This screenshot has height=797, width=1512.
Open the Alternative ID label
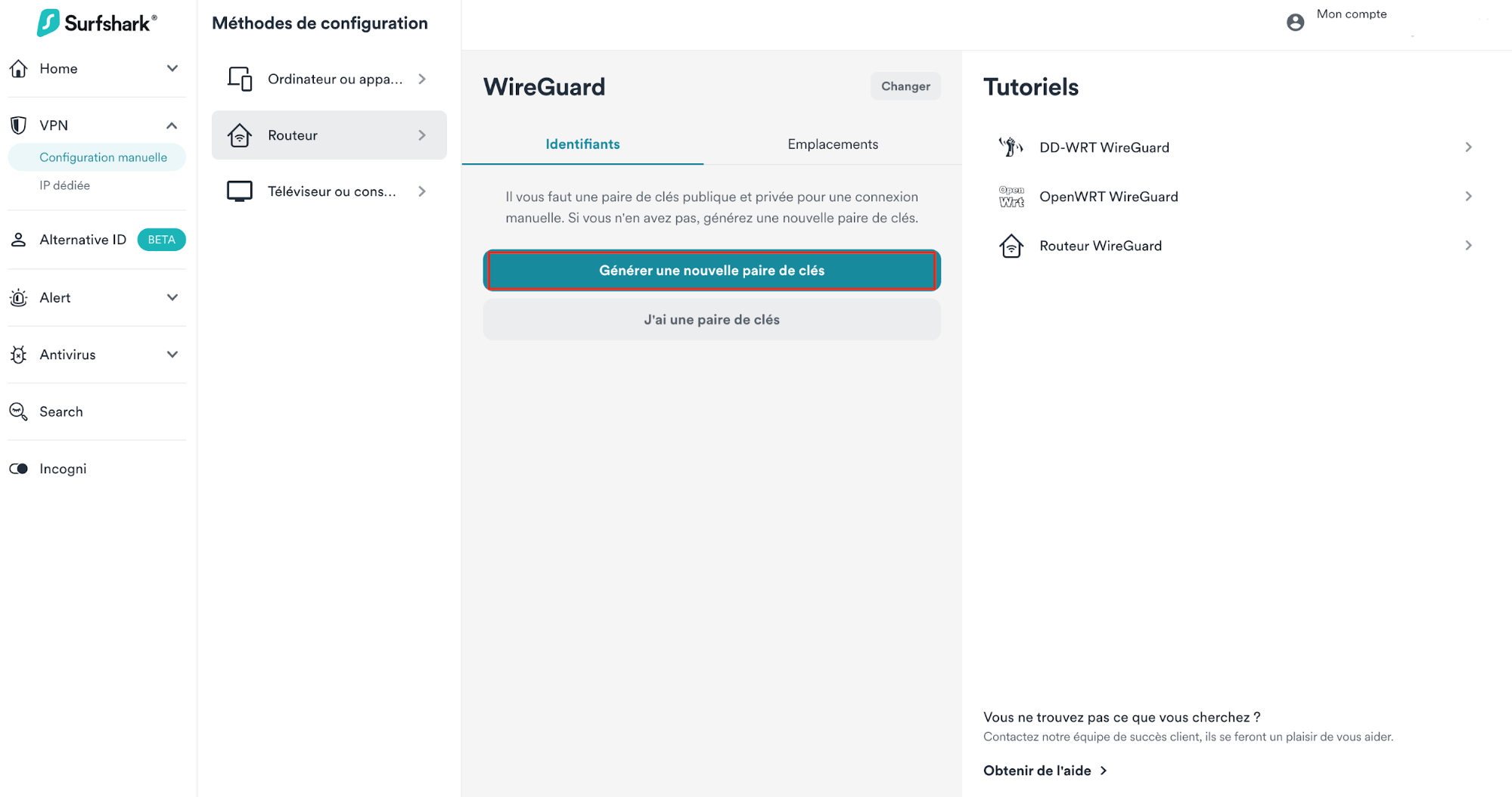83,240
